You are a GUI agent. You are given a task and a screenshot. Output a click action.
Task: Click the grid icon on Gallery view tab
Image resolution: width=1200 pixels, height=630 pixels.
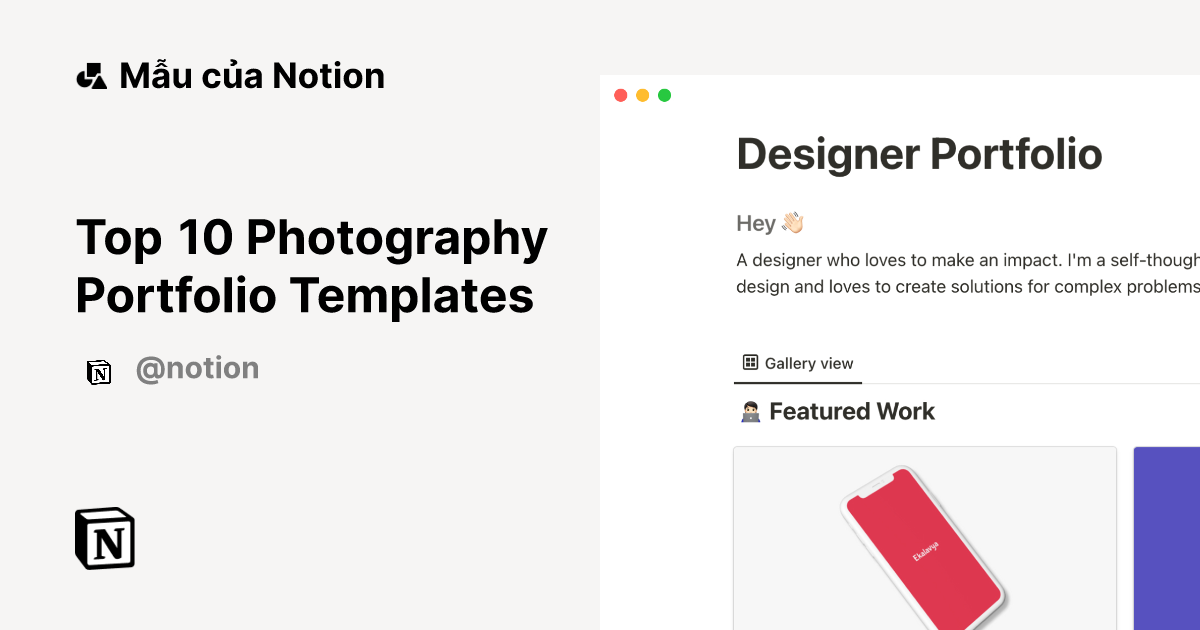click(750, 363)
